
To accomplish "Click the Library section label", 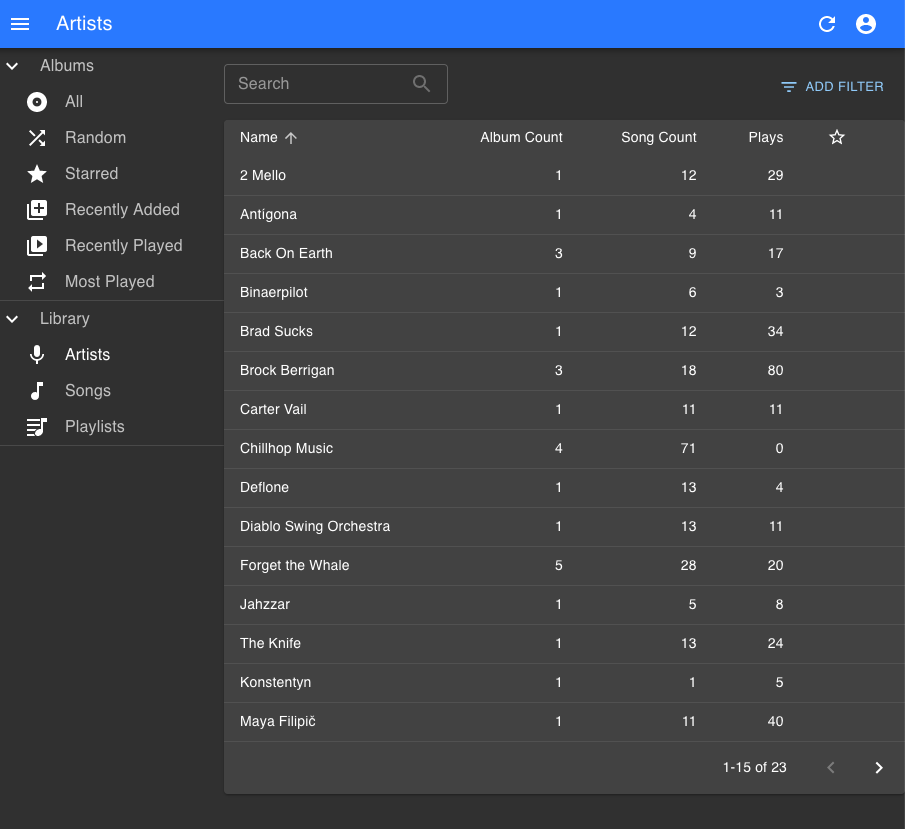I will [x=65, y=319].
